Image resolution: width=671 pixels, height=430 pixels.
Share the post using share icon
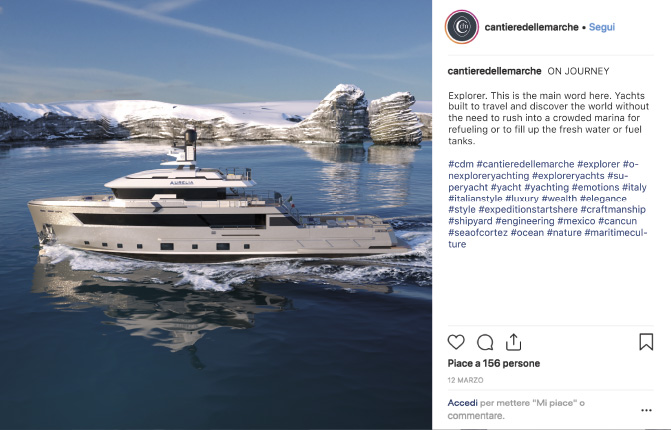[x=514, y=342]
